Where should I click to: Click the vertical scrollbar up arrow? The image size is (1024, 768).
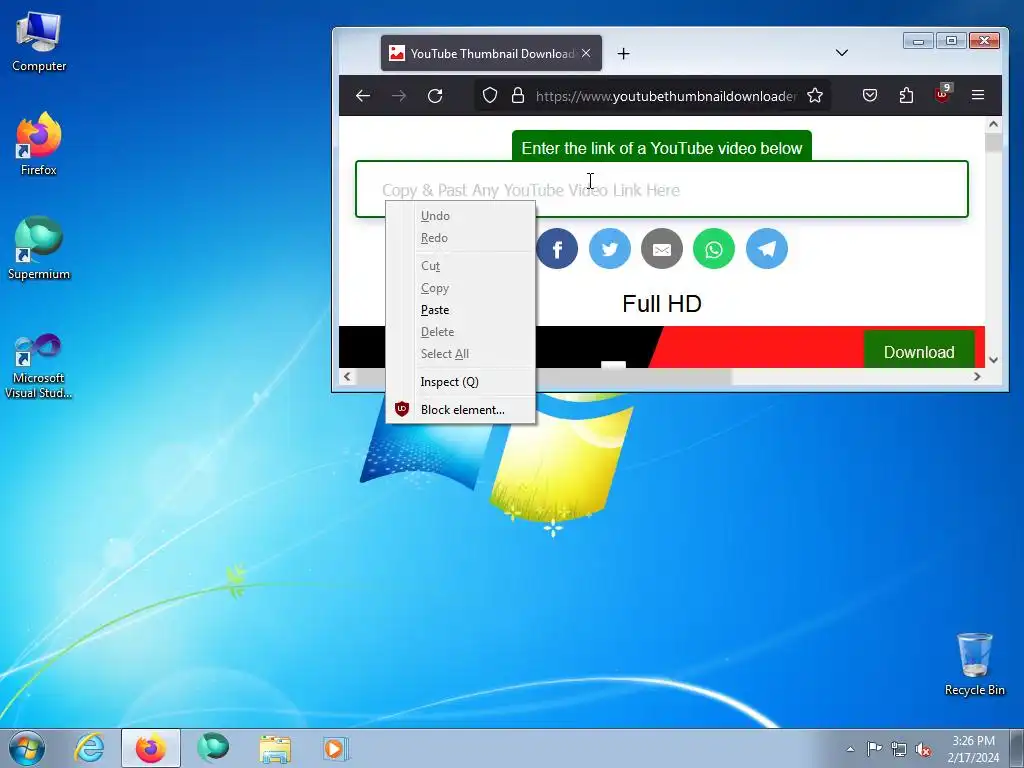[x=993, y=124]
